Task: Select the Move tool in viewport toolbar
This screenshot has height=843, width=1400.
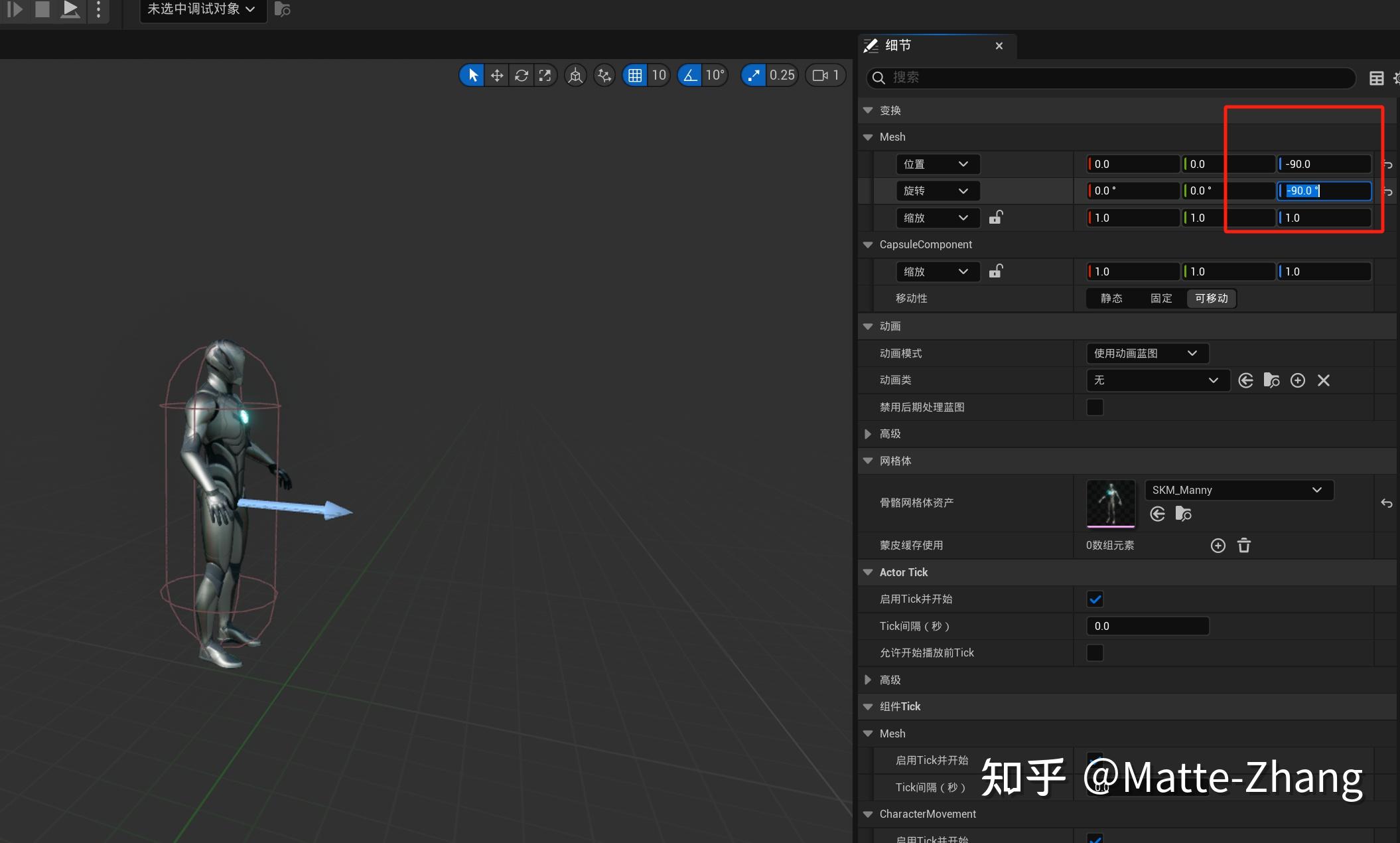Action: 496,75
